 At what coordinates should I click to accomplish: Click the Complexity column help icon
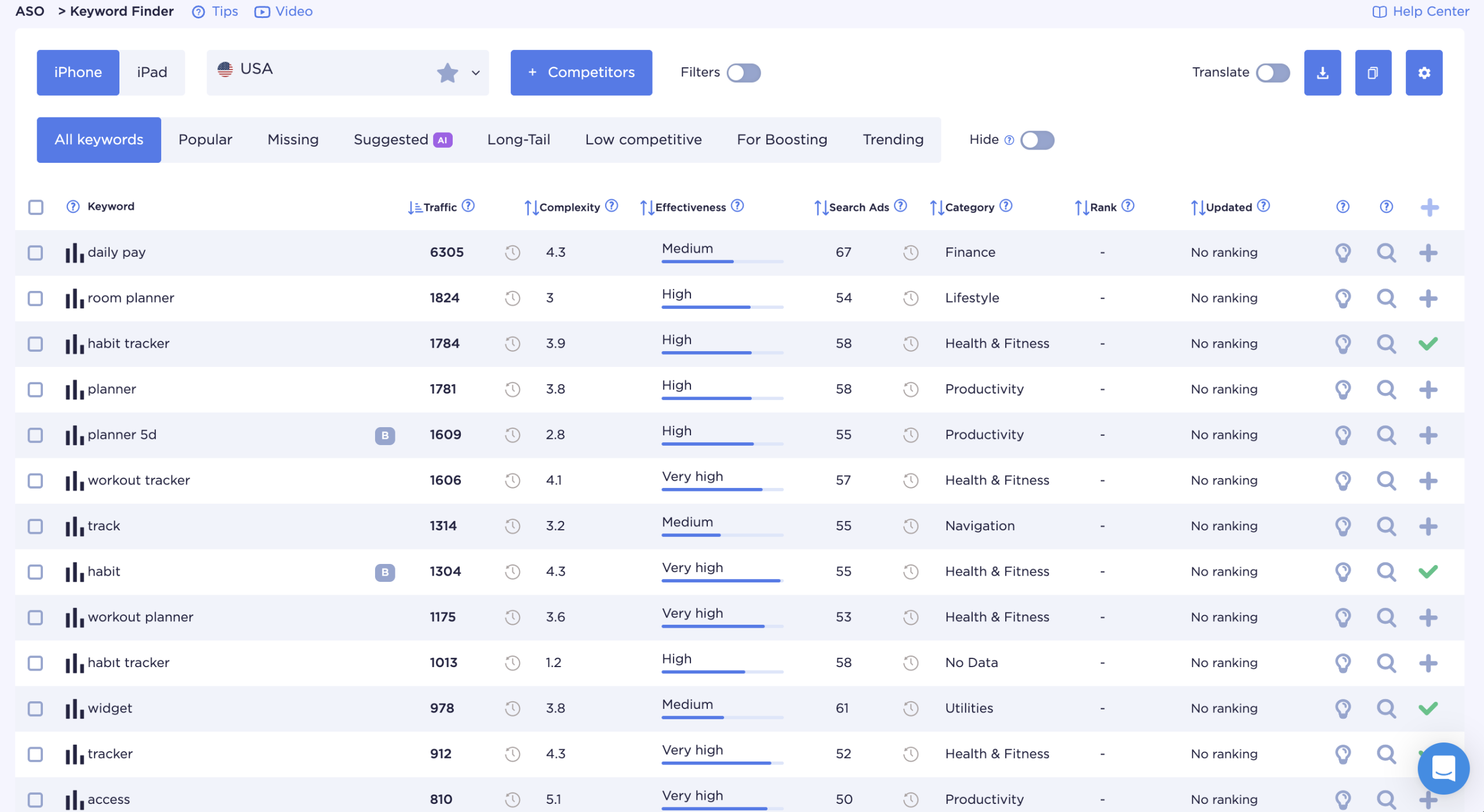click(612, 206)
